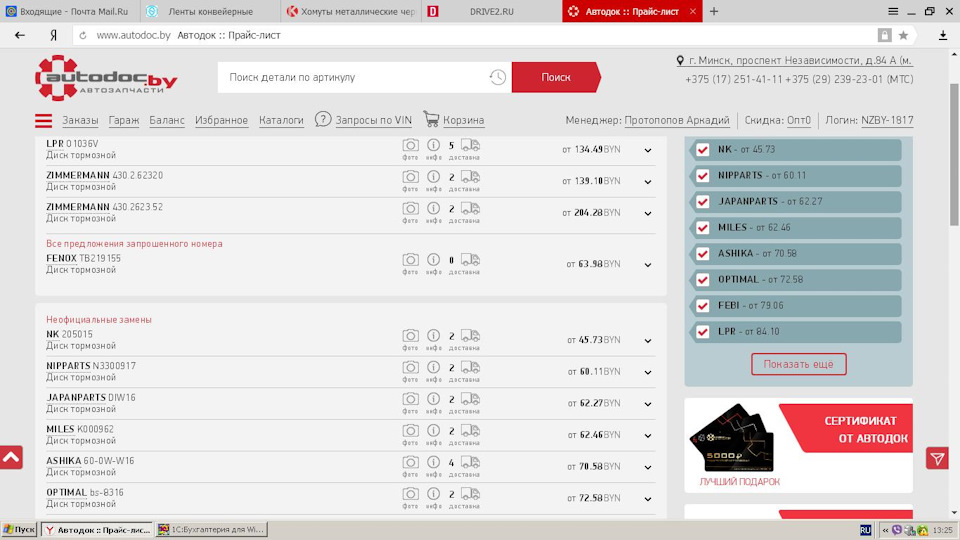960x540 pixels.
Task: Open the Баланс menu item
Action: (167, 120)
